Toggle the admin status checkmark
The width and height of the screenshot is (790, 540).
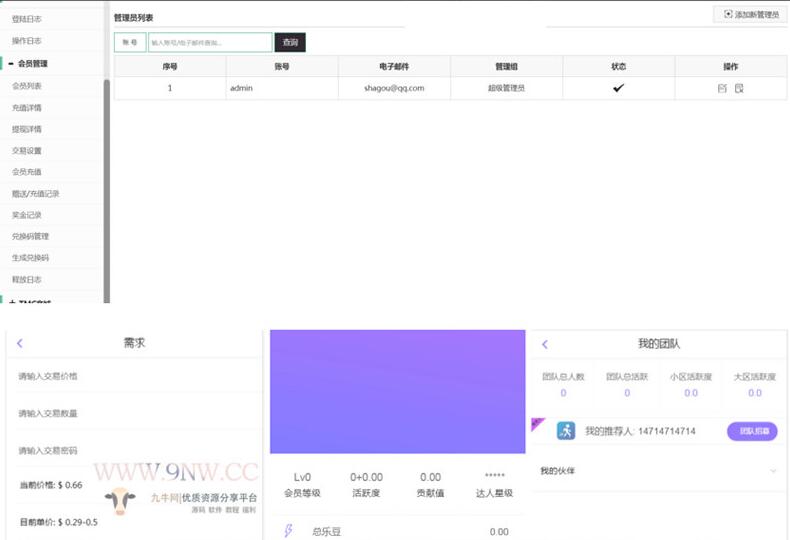click(x=618, y=88)
